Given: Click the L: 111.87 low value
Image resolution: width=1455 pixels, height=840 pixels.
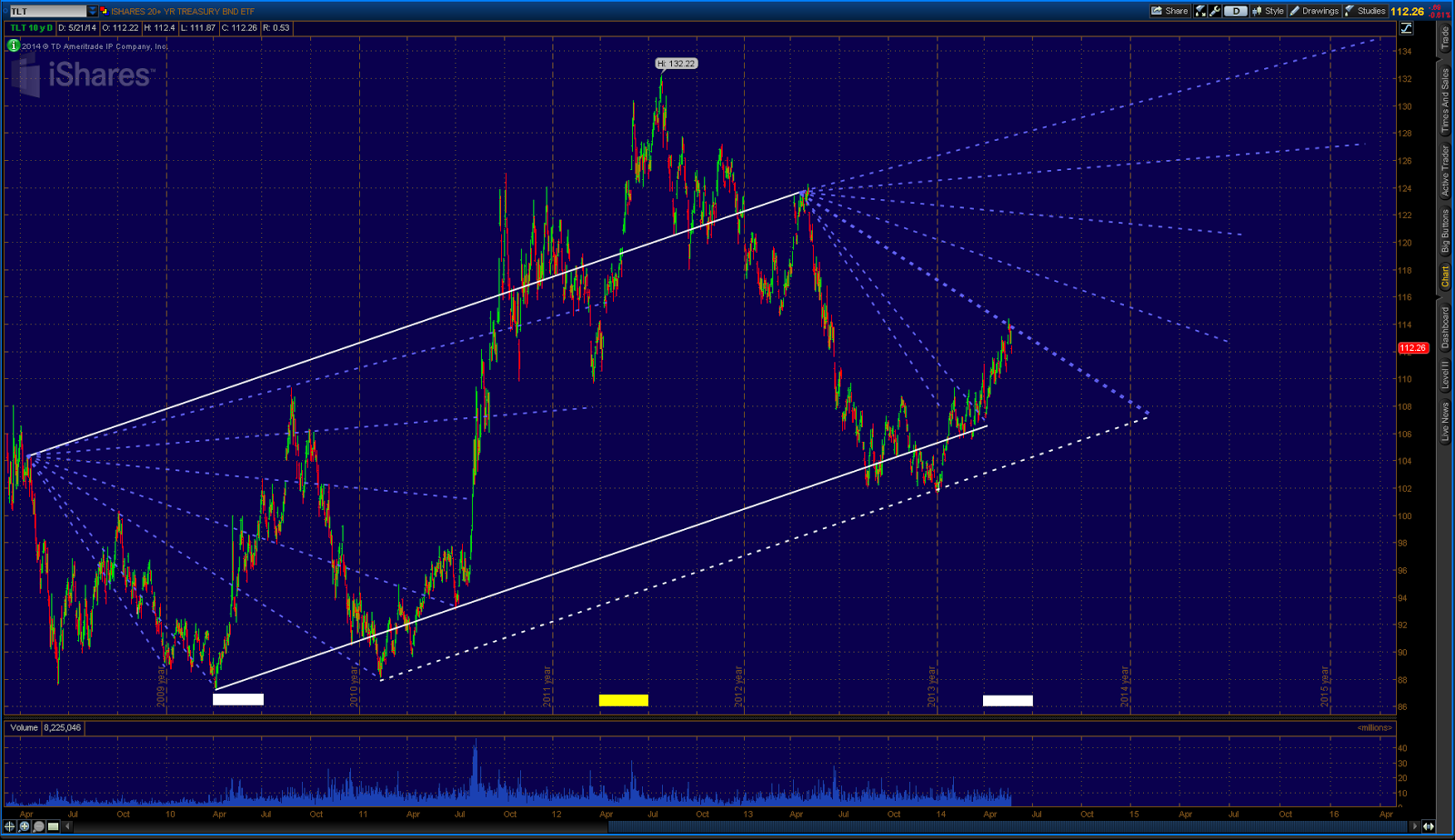Looking at the screenshot, I should click(x=198, y=28).
